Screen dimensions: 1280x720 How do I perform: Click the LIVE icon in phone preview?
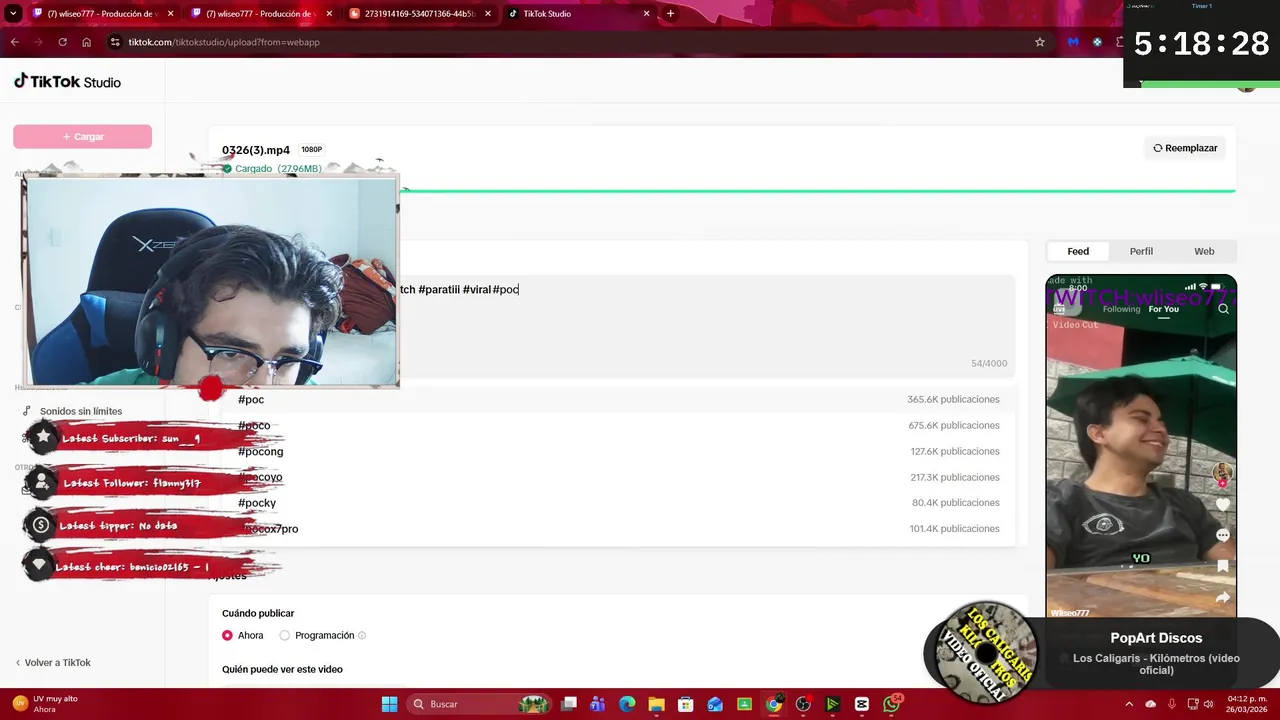click(1059, 309)
